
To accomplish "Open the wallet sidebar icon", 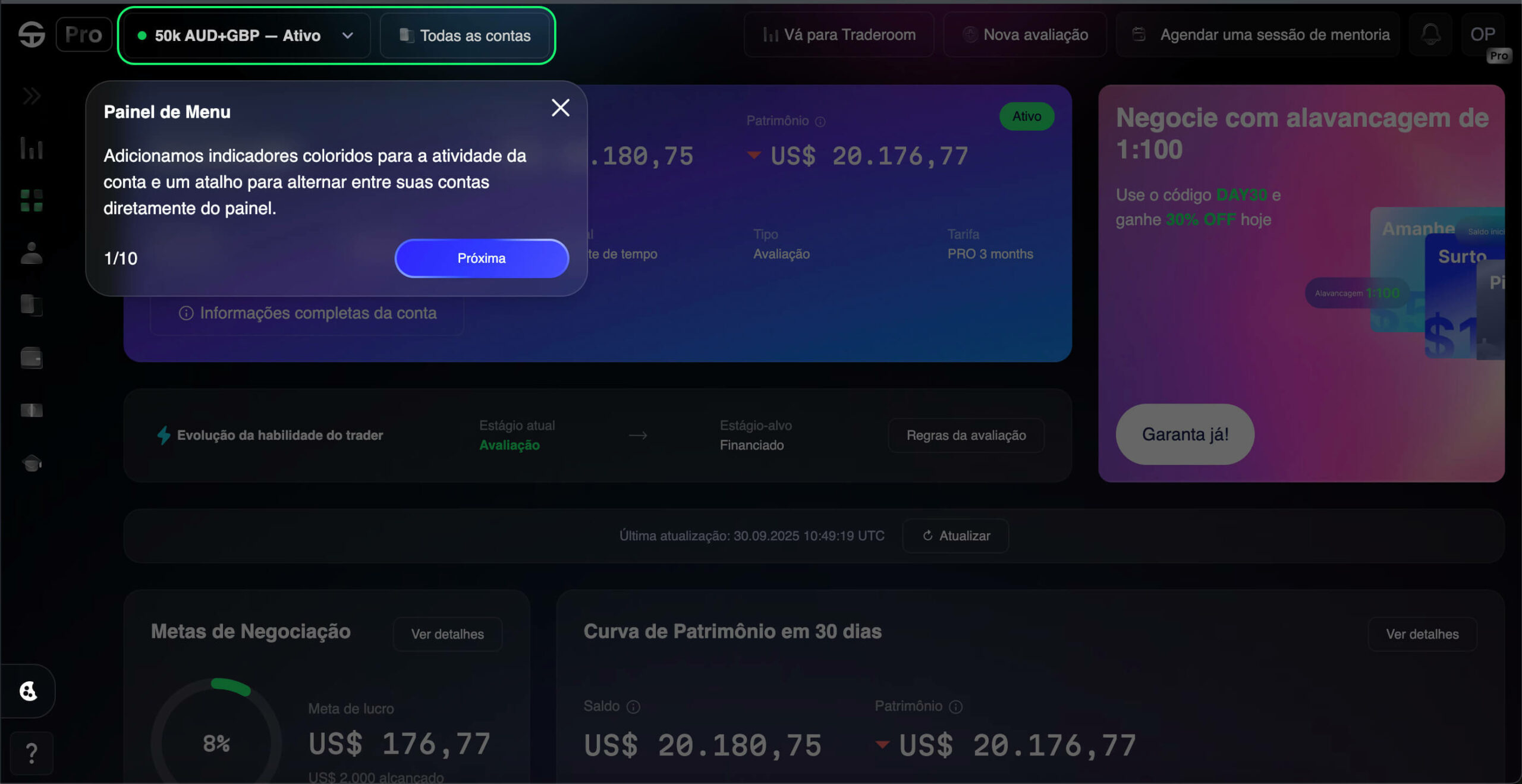I will tap(32, 358).
